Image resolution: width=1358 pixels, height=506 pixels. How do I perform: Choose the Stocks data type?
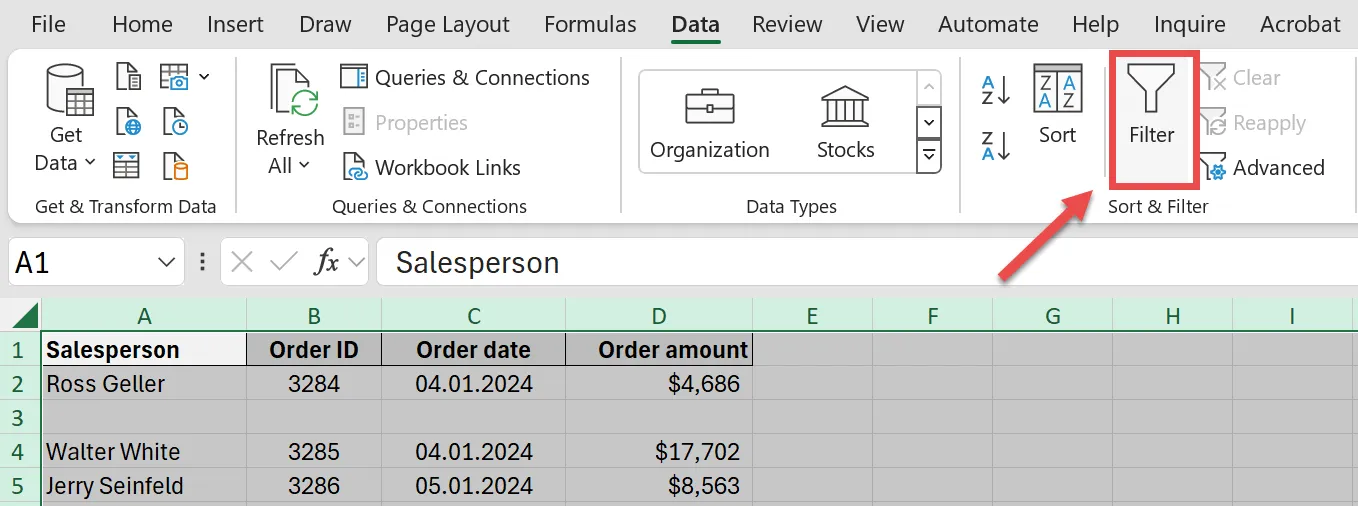(845, 122)
